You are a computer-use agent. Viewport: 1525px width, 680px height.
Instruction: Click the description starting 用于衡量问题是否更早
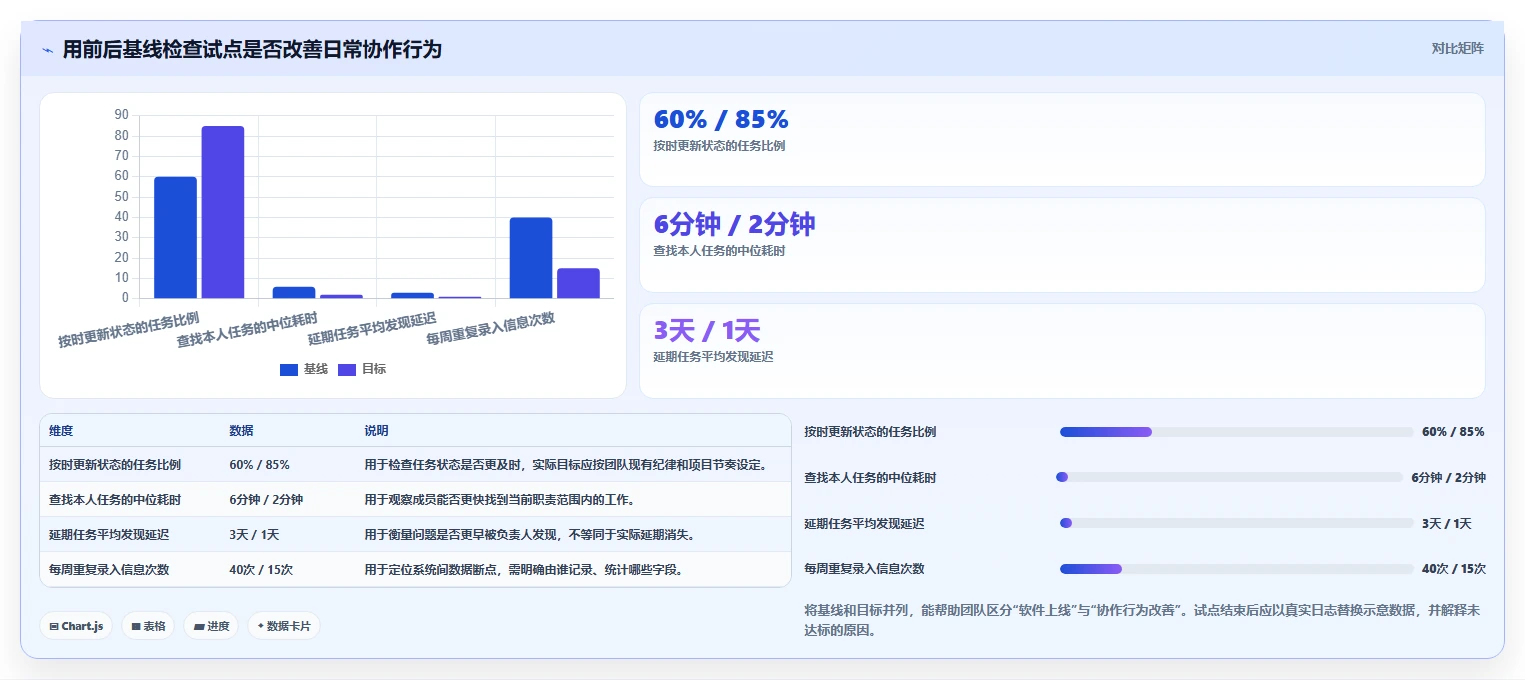(x=529, y=535)
